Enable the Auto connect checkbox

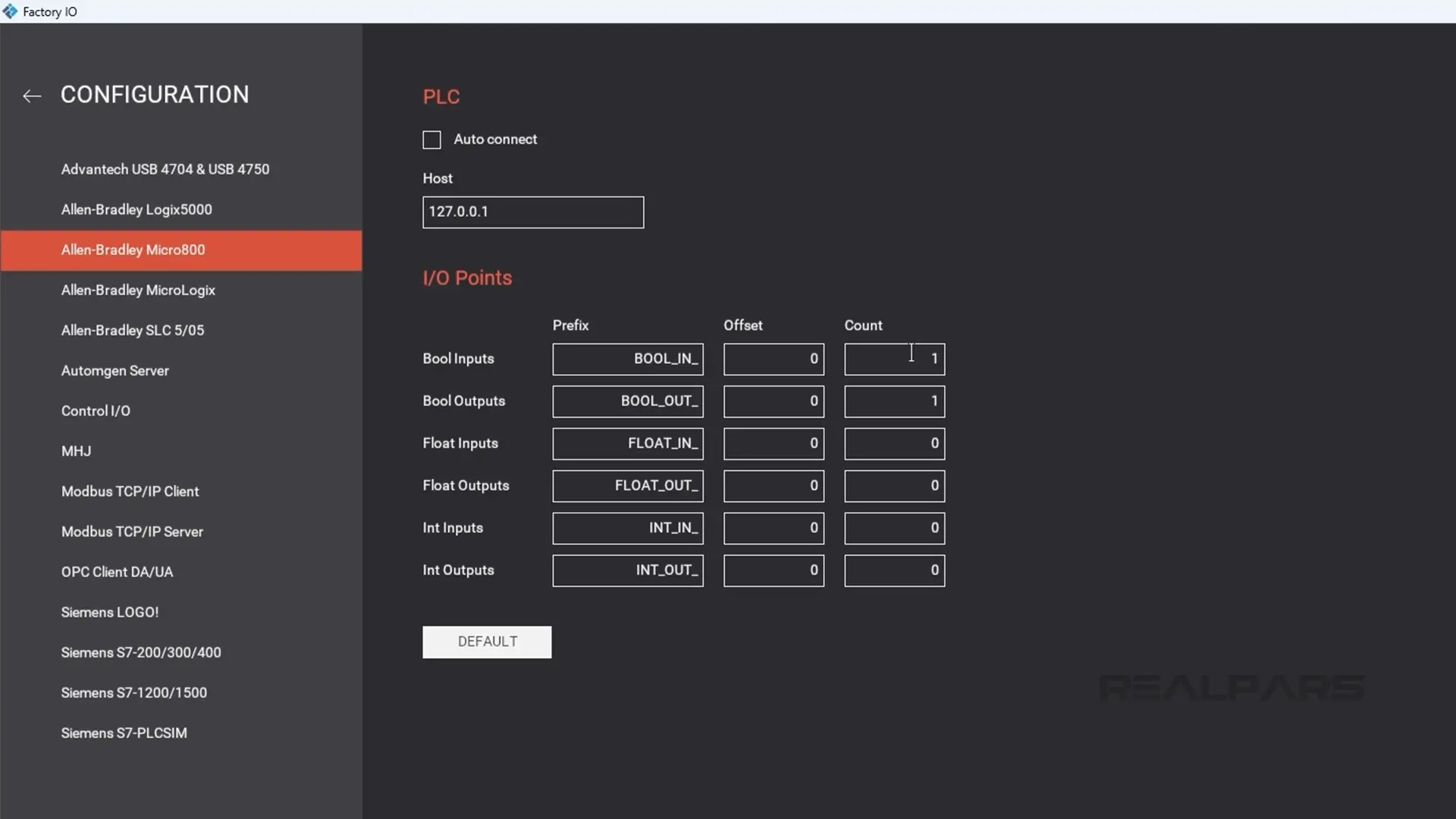(431, 140)
